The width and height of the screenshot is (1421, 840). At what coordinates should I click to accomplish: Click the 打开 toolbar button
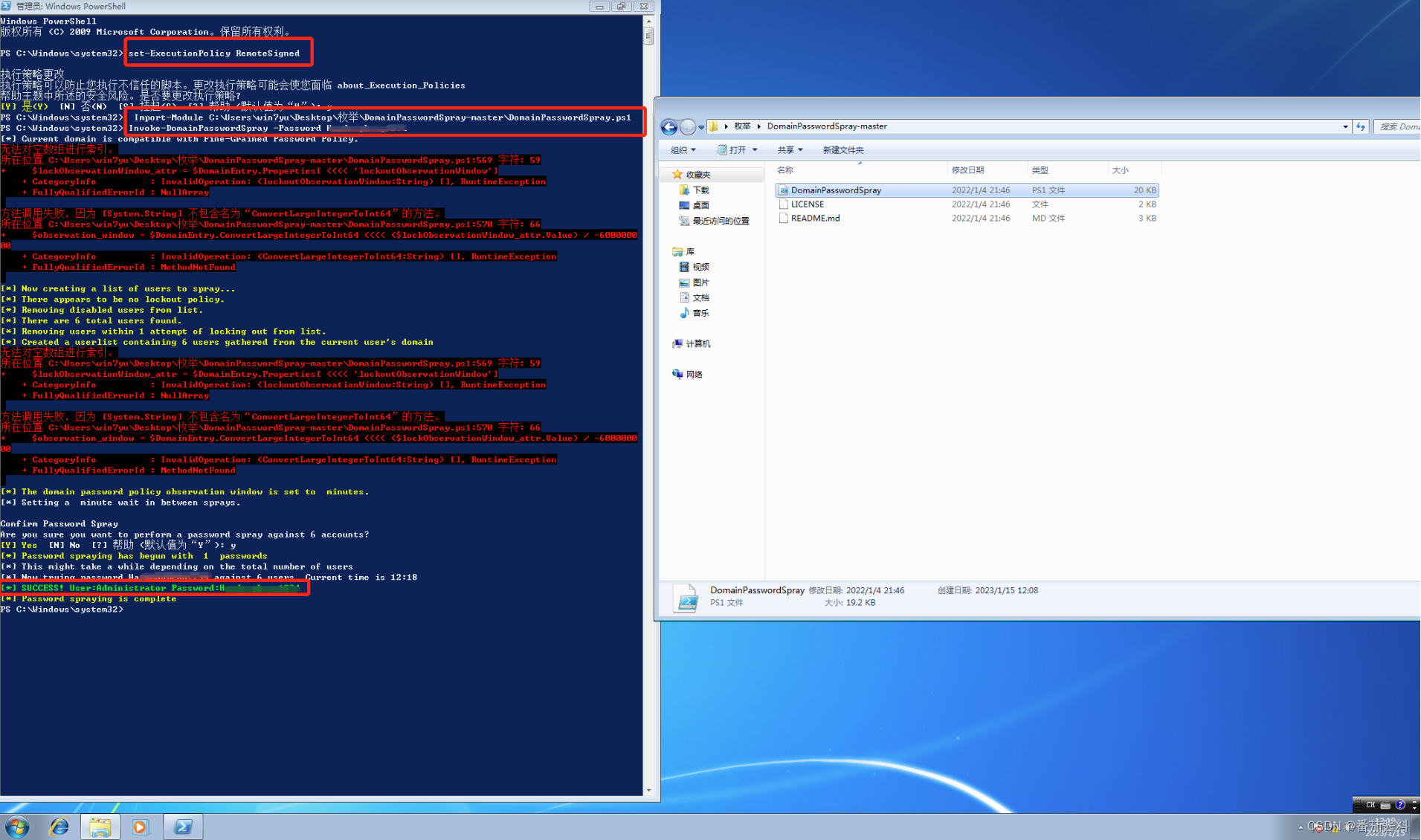click(x=738, y=150)
